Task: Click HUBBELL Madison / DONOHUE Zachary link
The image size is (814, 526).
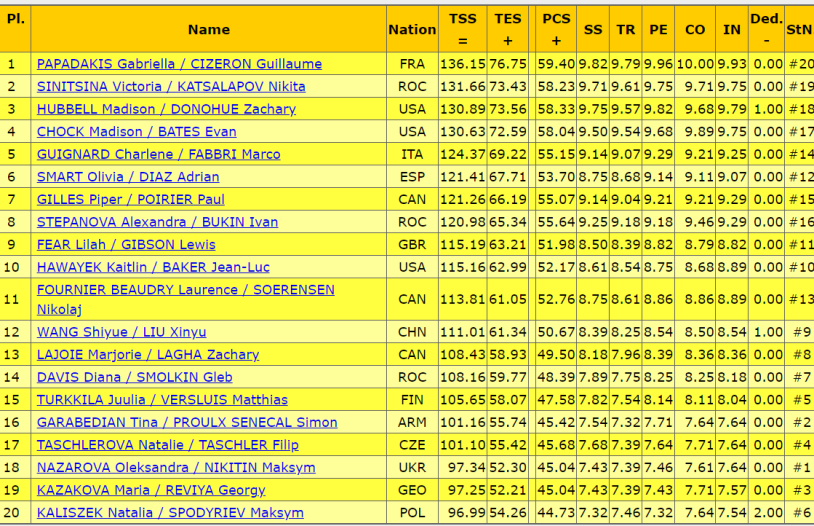Action: pyautogui.click(x=166, y=109)
